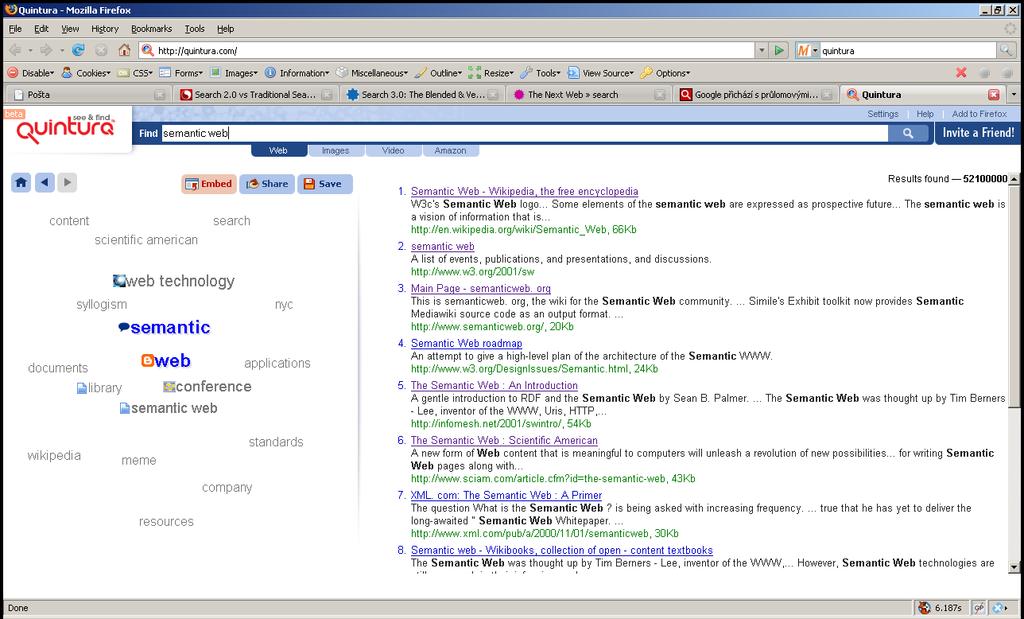1024x619 pixels.
Task: Click the orange-icon web cloud term
Action: (166, 360)
